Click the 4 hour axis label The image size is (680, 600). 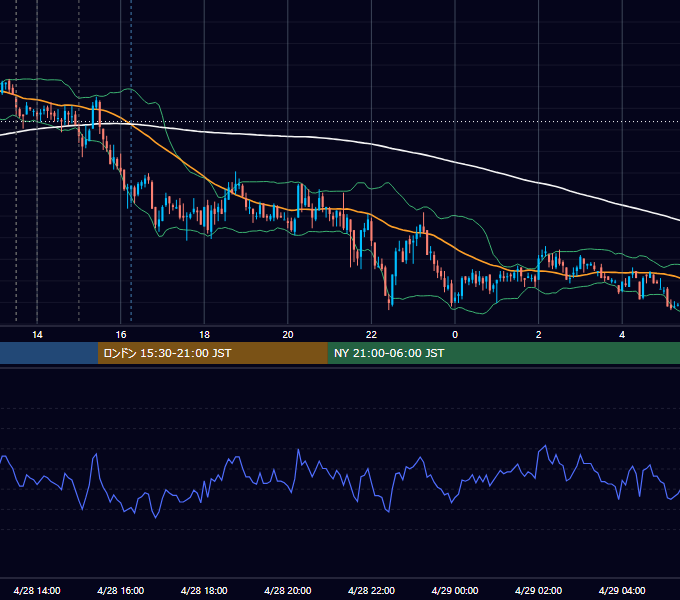pos(622,335)
